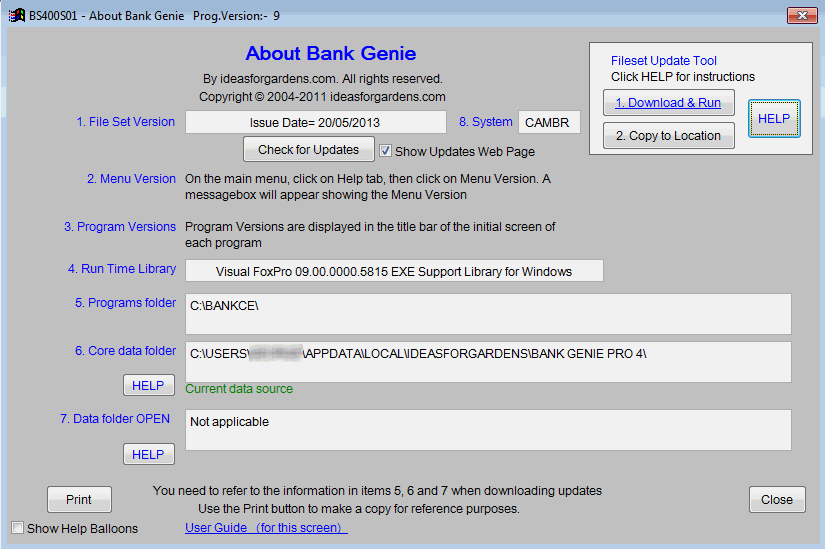Viewport: 825px width, 549px height.
Task: Click the '2. Menu Version' label
Action: [132, 179]
